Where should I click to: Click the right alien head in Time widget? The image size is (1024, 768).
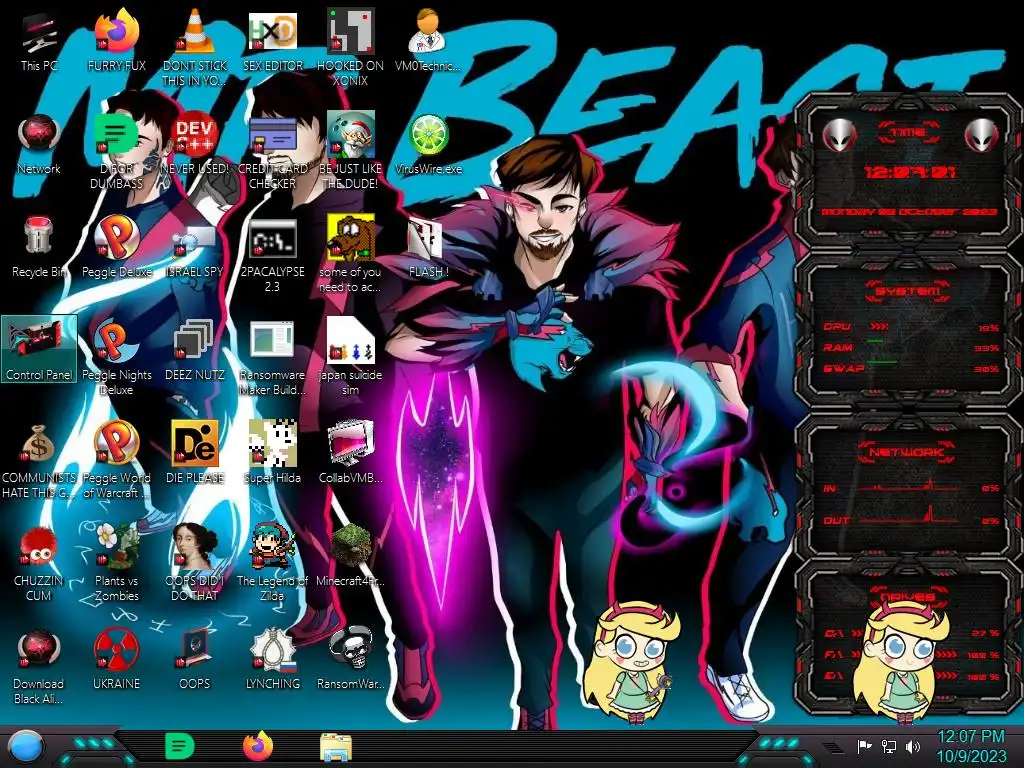click(x=982, y=135)
